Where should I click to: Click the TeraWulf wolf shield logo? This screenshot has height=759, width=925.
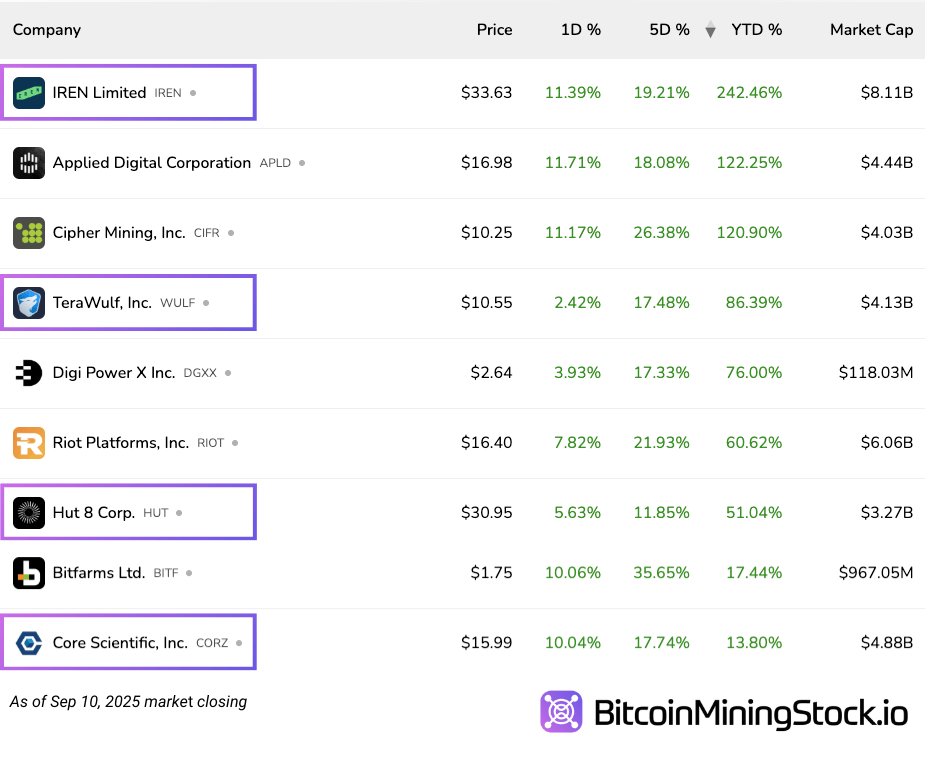pos(29,303)
